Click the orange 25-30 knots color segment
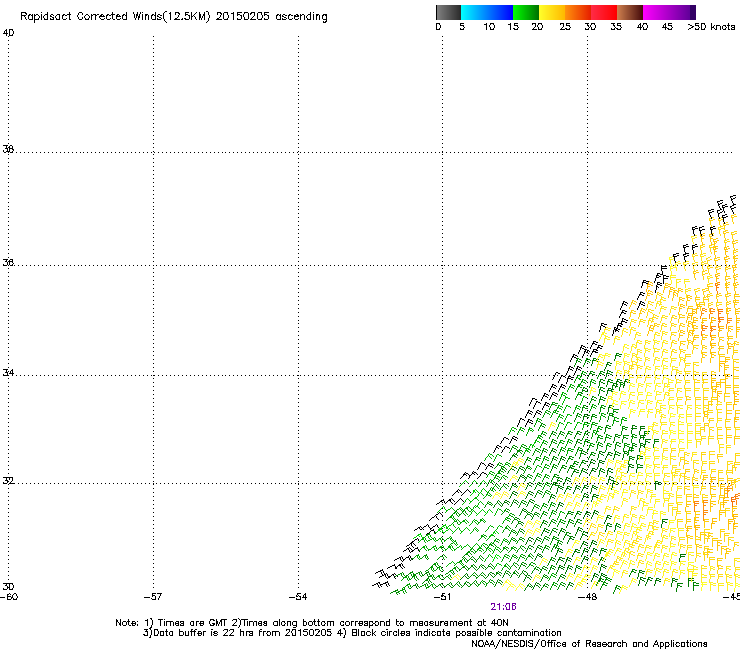Image resolution: width=740 pixels, height=650 pixels. tap(578, 12)
